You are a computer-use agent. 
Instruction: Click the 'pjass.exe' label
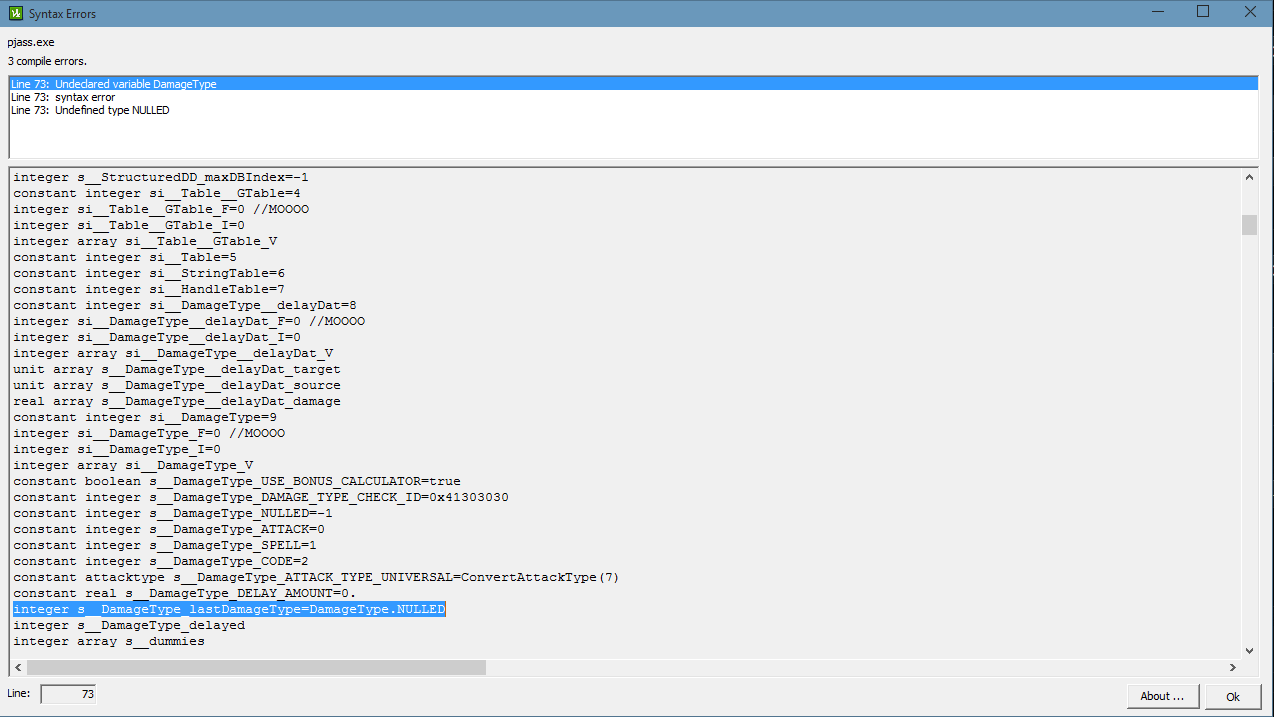(31, 43)
